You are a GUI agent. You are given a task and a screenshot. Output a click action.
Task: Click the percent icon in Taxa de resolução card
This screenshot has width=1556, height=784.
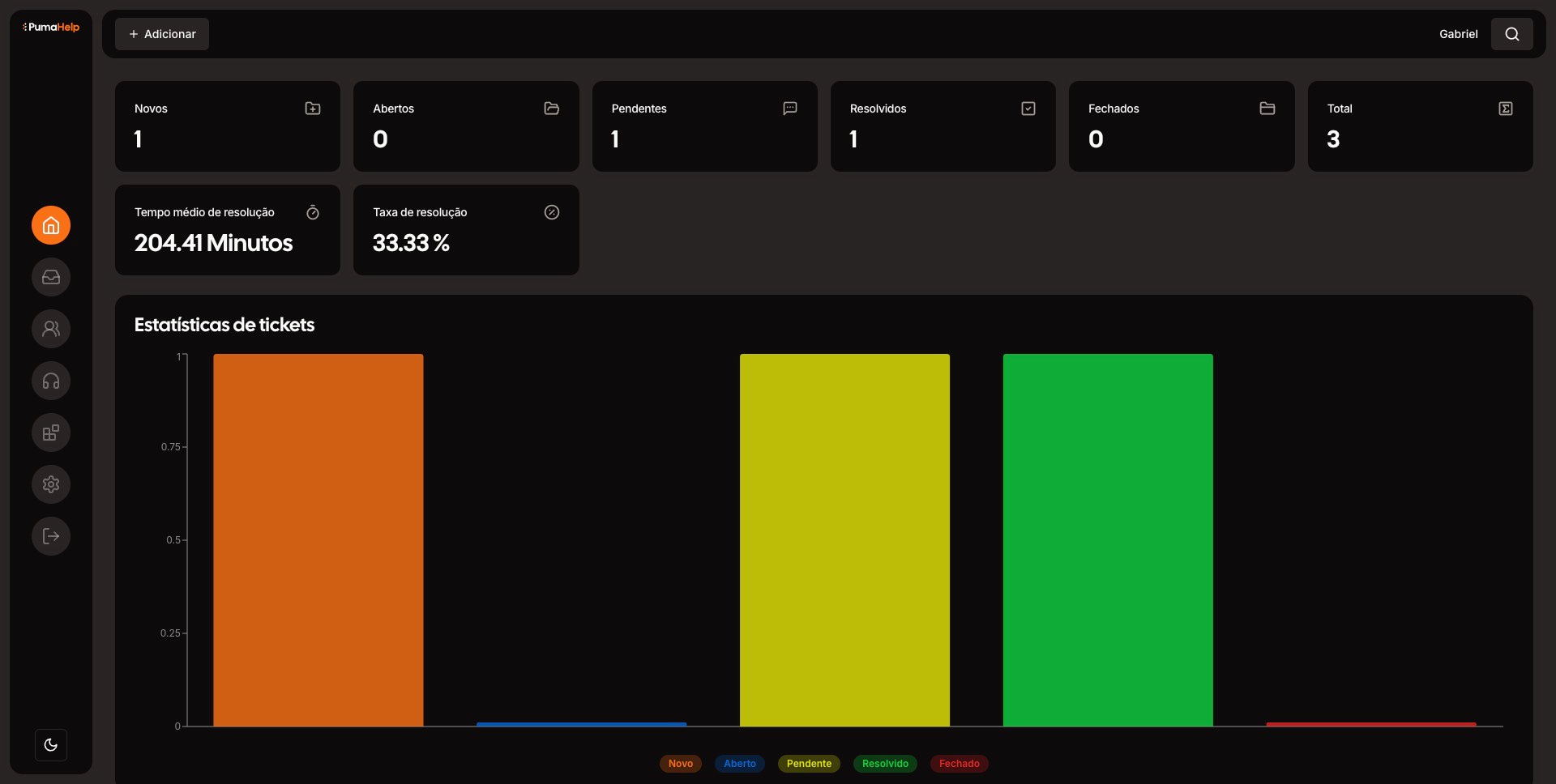click(552, 212)
